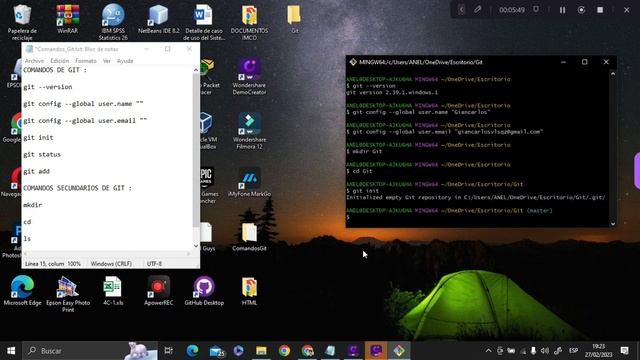The height and width of the screenshot is (360, 640).
Task: Launch ApowerREC desktop shortcut
Action: [x=158, y=291]
